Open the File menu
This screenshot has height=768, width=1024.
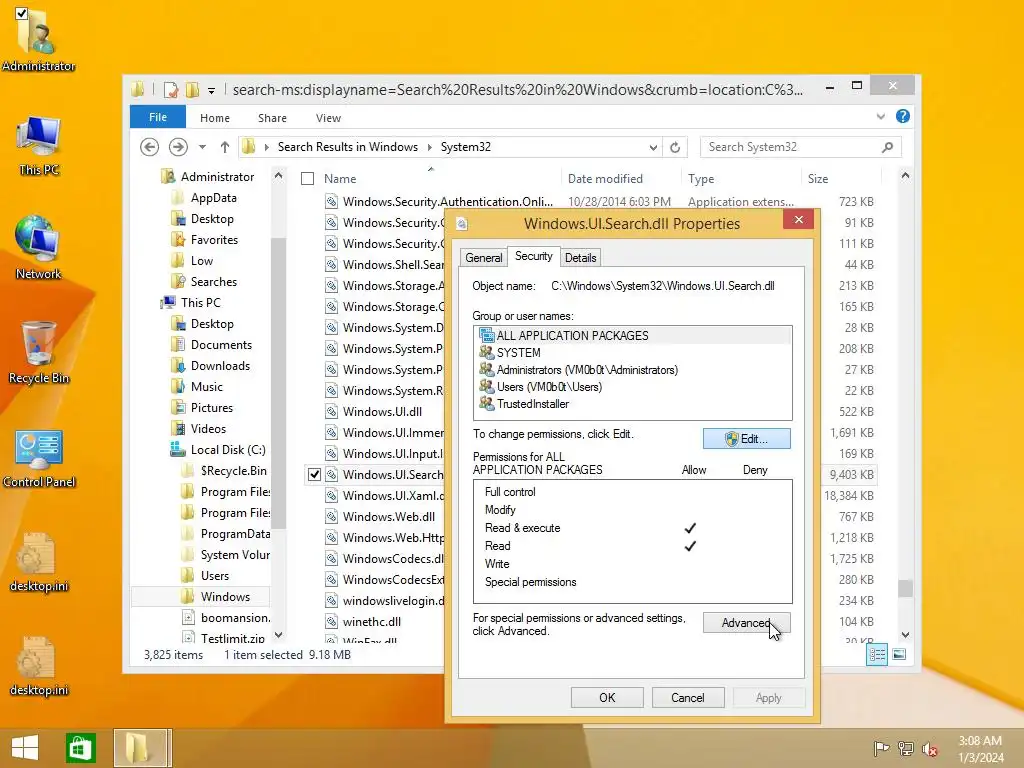pyautogui.click(x=157, y=117)
